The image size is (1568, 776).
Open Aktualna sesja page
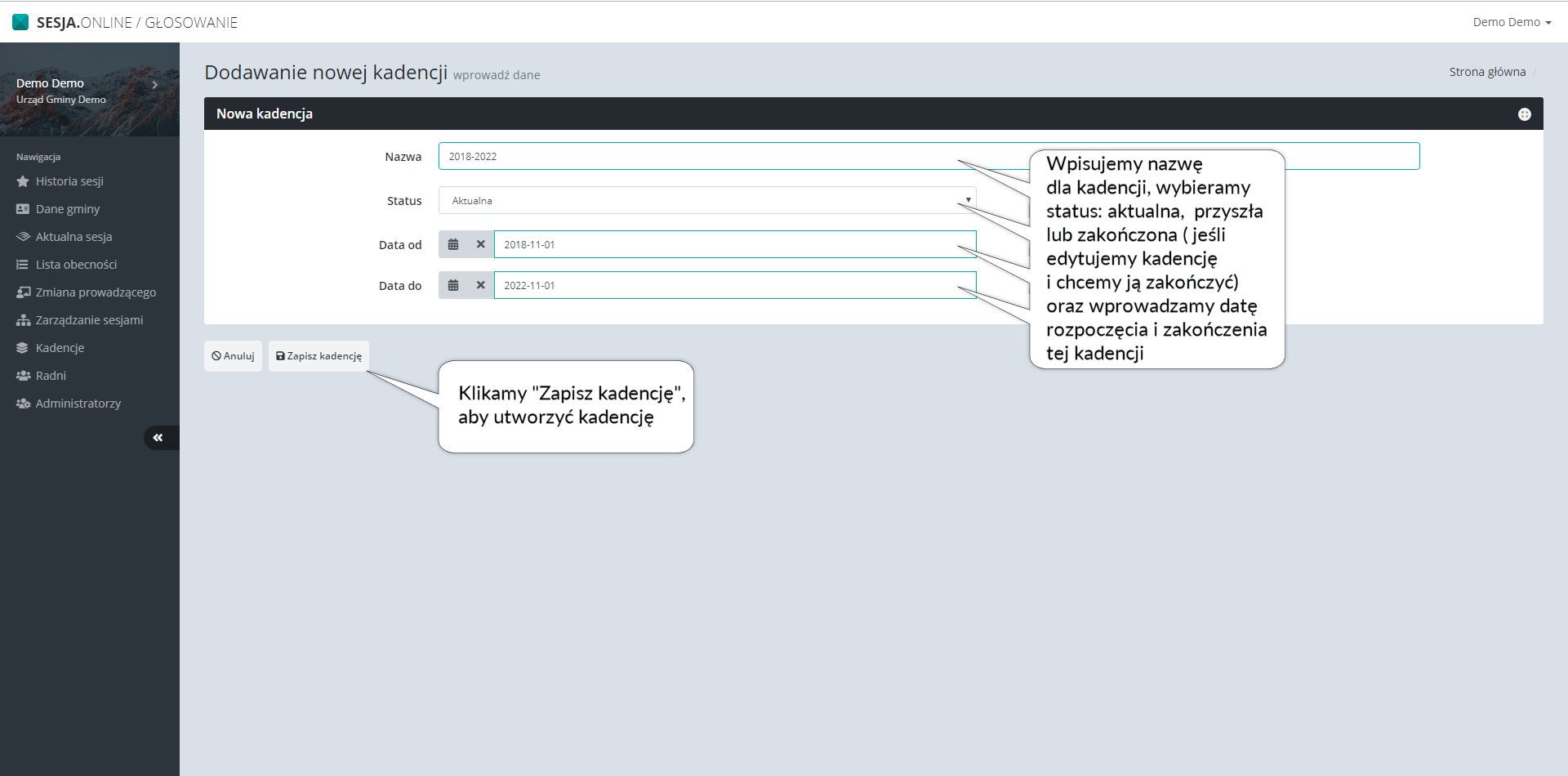pos(73,237)
